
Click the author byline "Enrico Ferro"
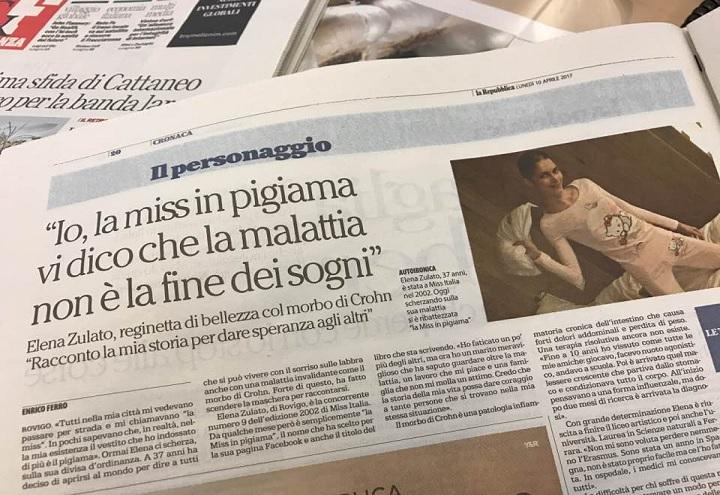(44, 407)
